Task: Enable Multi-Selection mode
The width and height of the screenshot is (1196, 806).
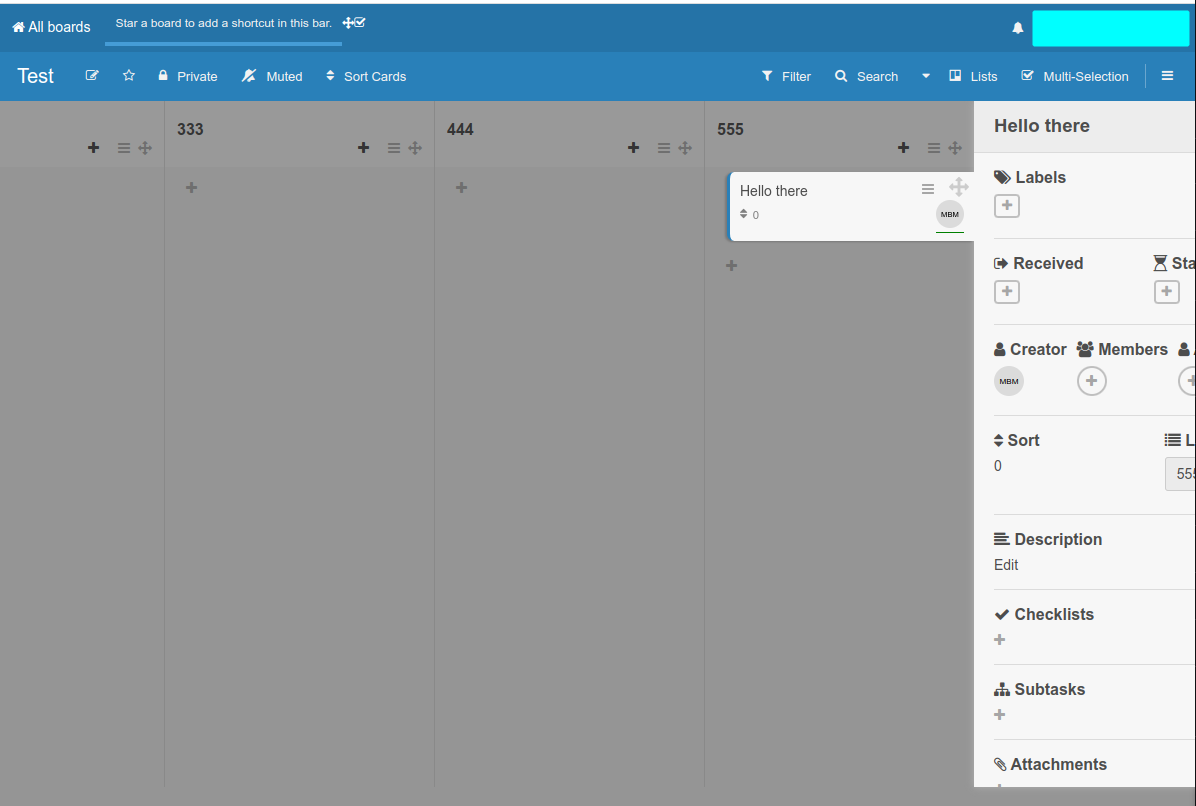Action: coord(1075,76)
